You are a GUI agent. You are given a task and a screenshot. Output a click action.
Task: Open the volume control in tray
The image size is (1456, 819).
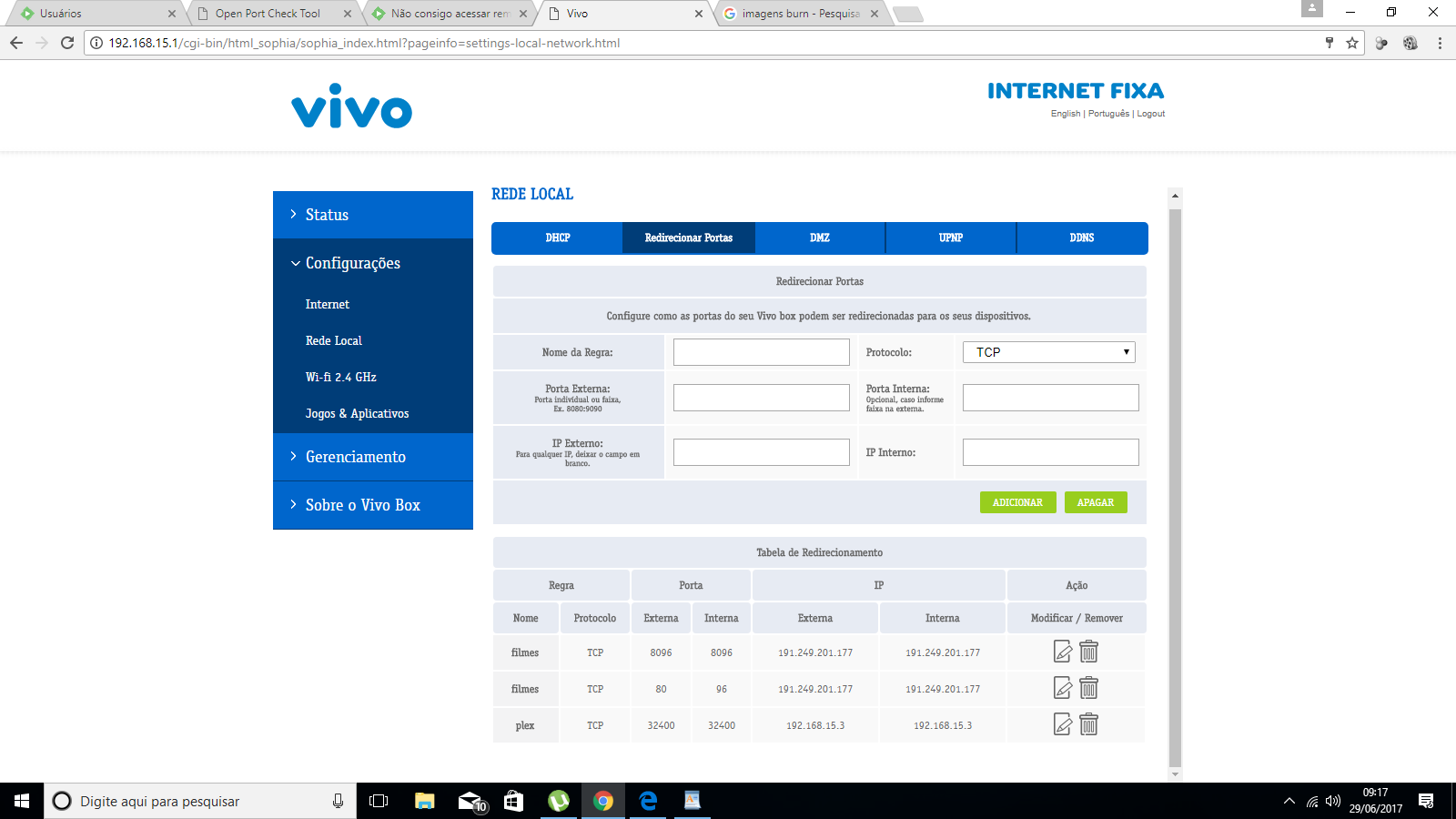(x=1333, y=801)
